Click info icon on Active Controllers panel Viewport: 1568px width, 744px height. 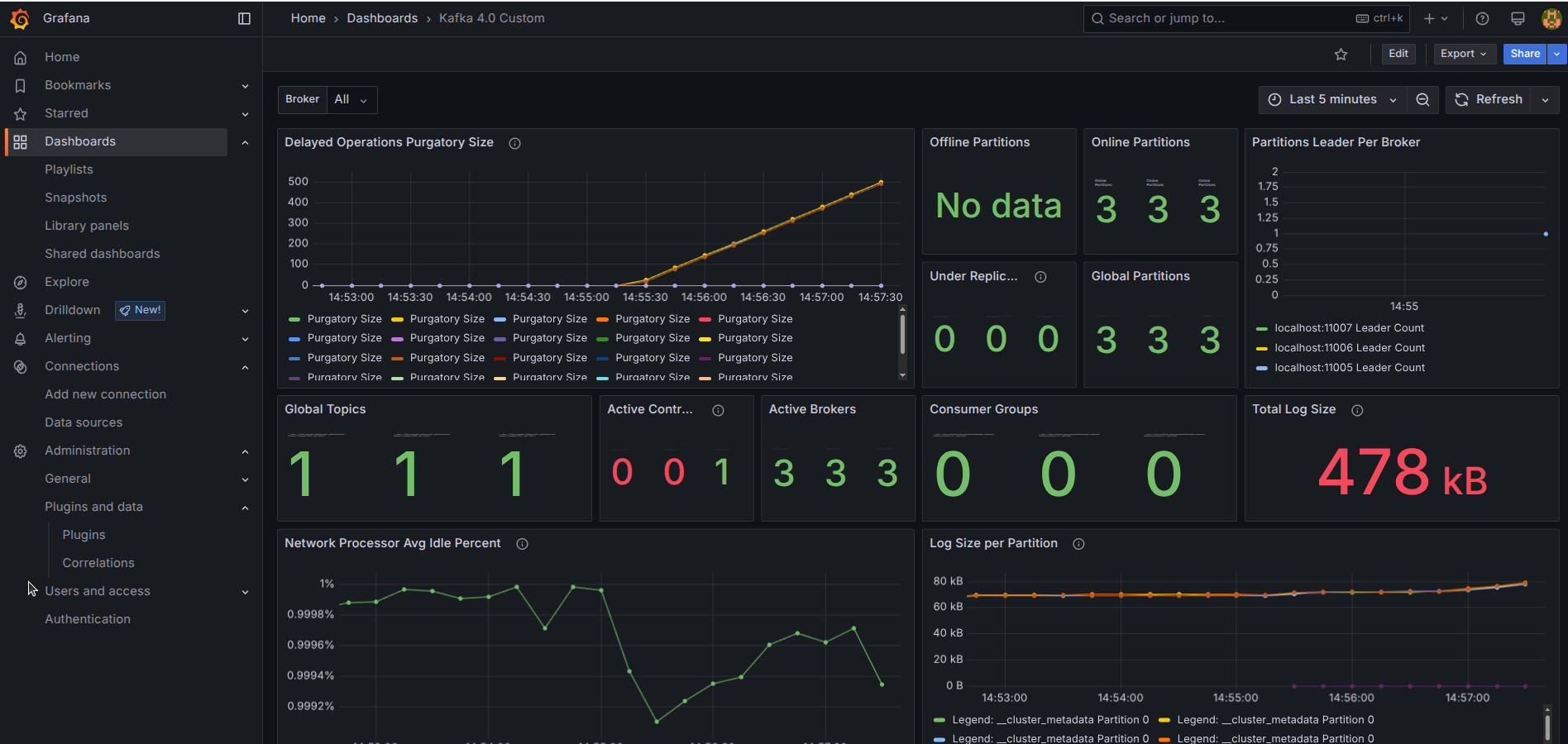[x=718, y=410]
